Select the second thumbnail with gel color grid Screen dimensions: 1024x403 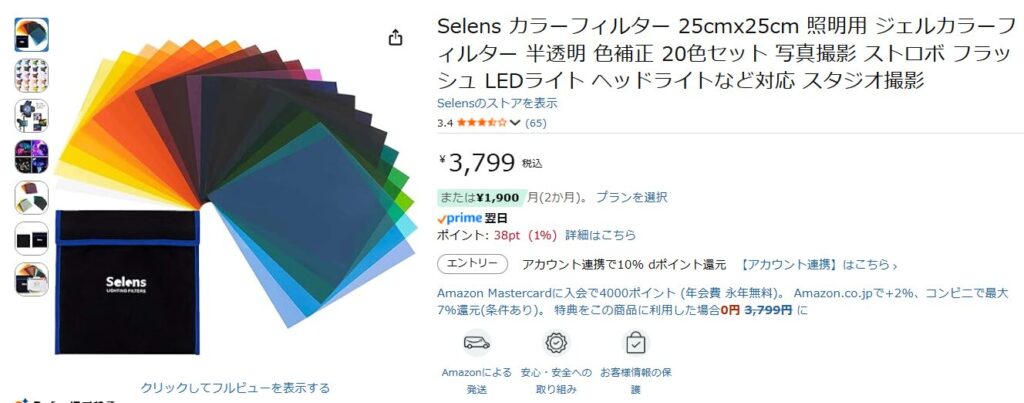tap(32, 76)
